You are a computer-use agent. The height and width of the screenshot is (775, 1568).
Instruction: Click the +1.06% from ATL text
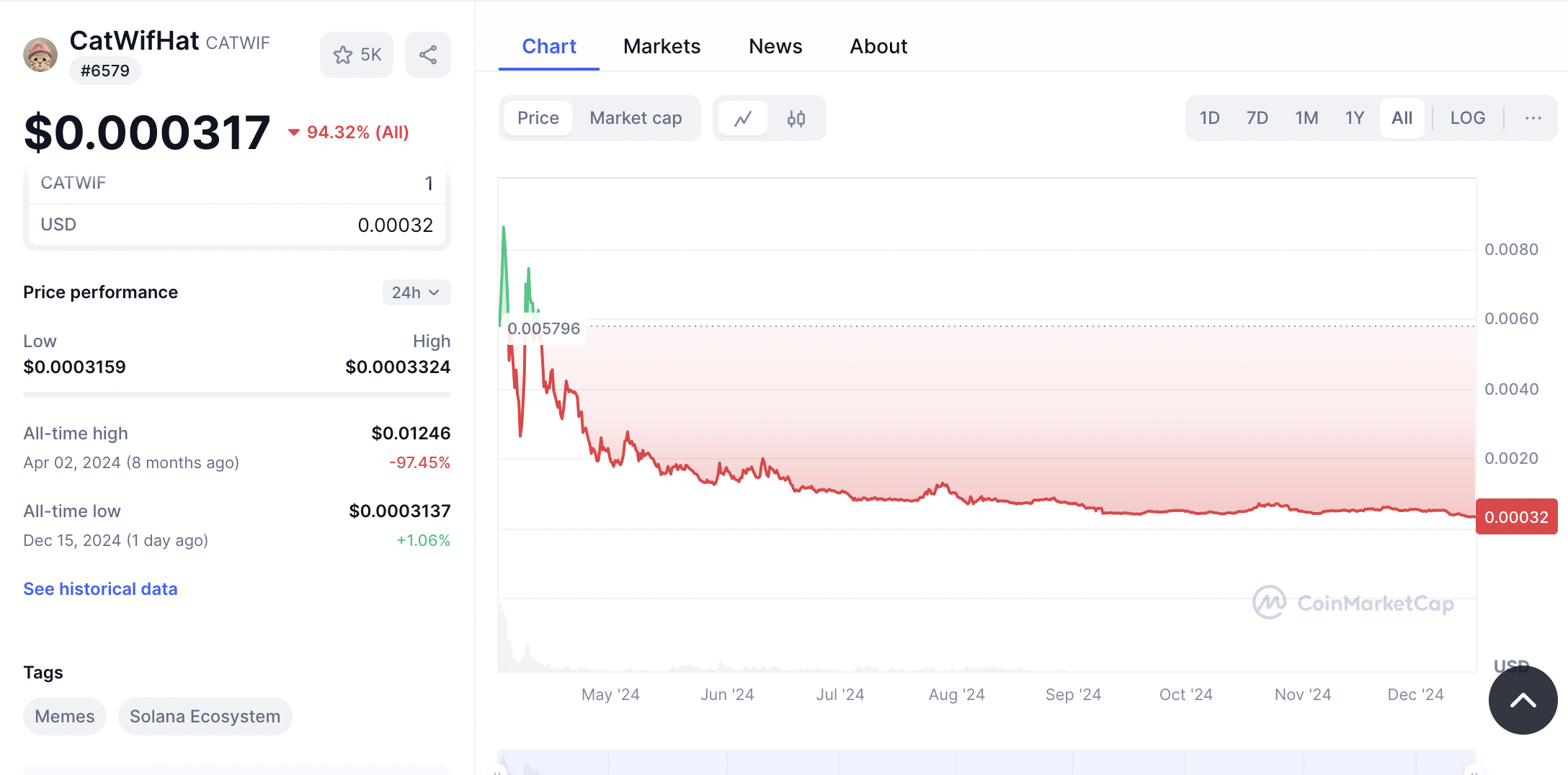pyautogui.click(x=424, y=541)
